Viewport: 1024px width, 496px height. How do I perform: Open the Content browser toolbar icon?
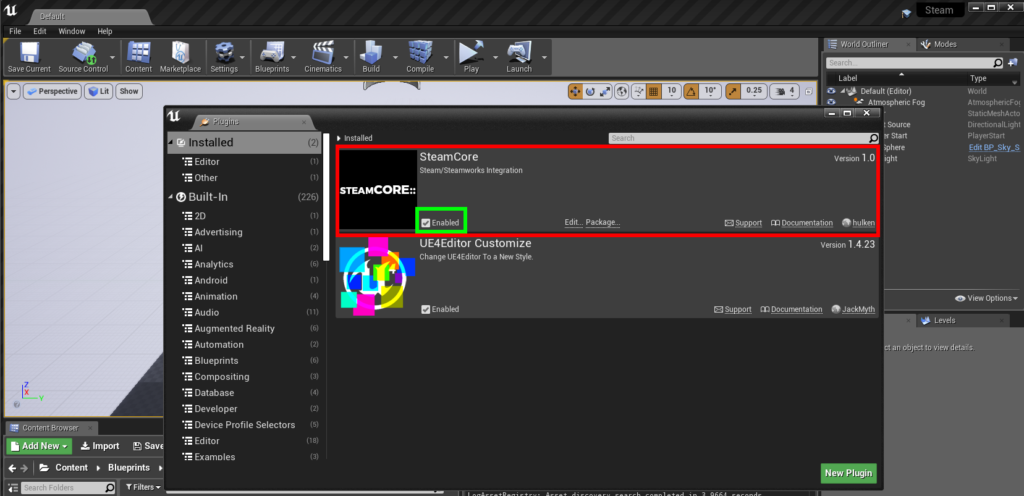[138, 57]
